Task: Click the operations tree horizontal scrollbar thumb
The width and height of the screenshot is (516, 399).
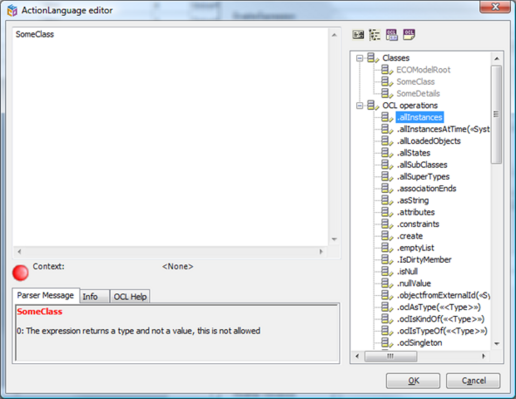Action: tap(390, 356)
